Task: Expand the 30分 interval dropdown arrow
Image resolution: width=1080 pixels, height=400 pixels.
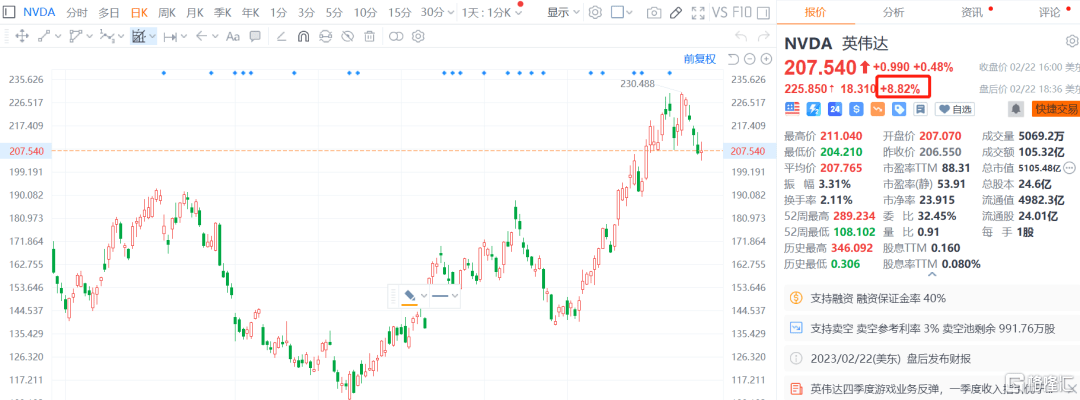Action: click(450, 12)
